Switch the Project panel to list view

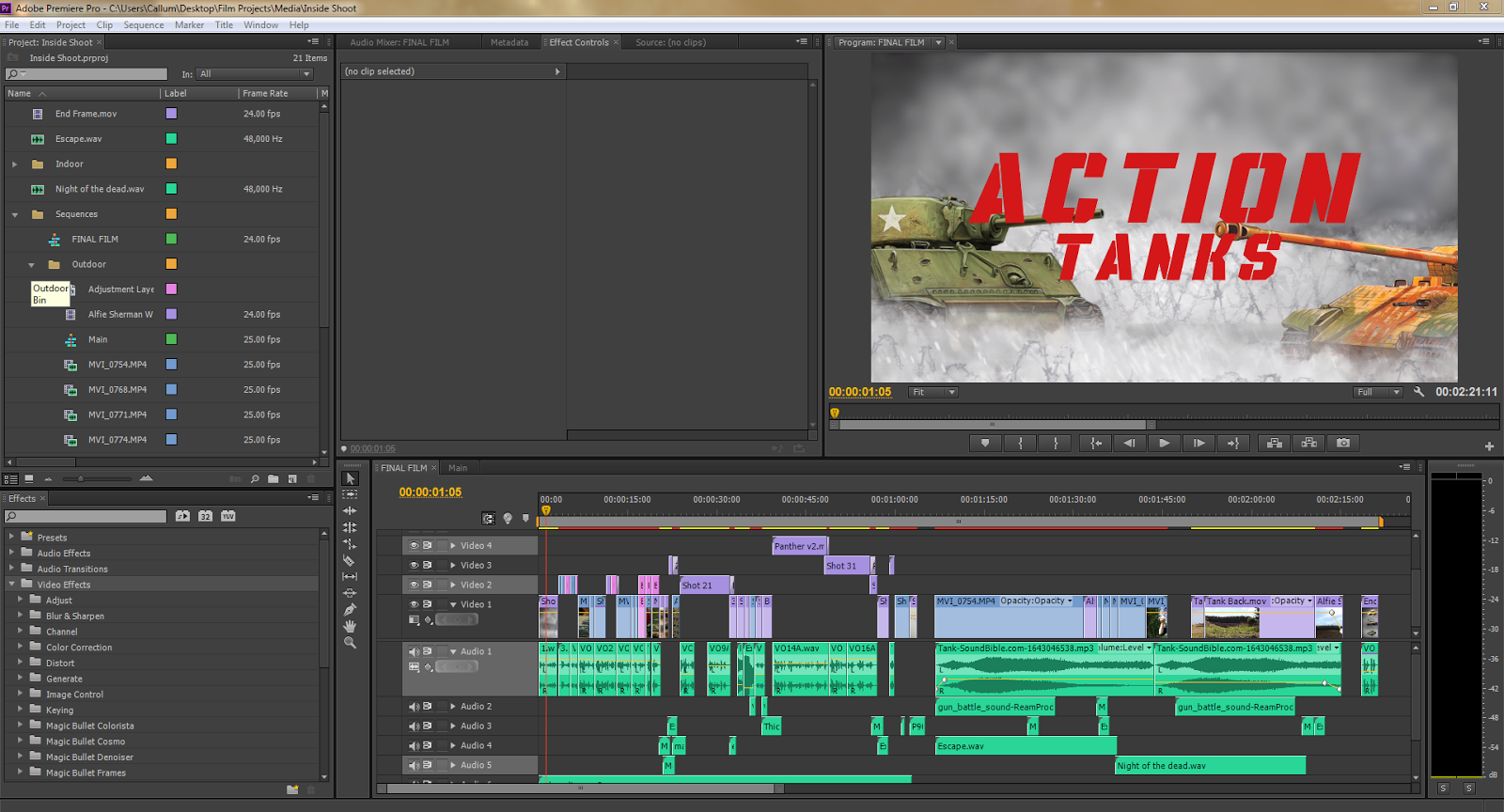click(11, 479)
